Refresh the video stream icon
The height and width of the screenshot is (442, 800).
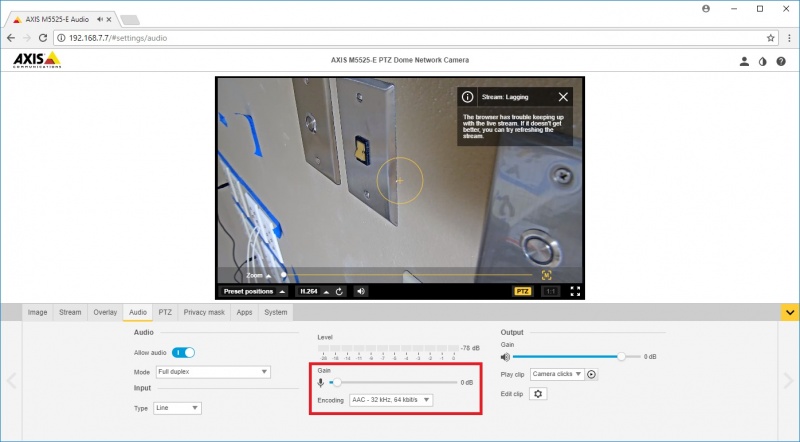point(340,291)
